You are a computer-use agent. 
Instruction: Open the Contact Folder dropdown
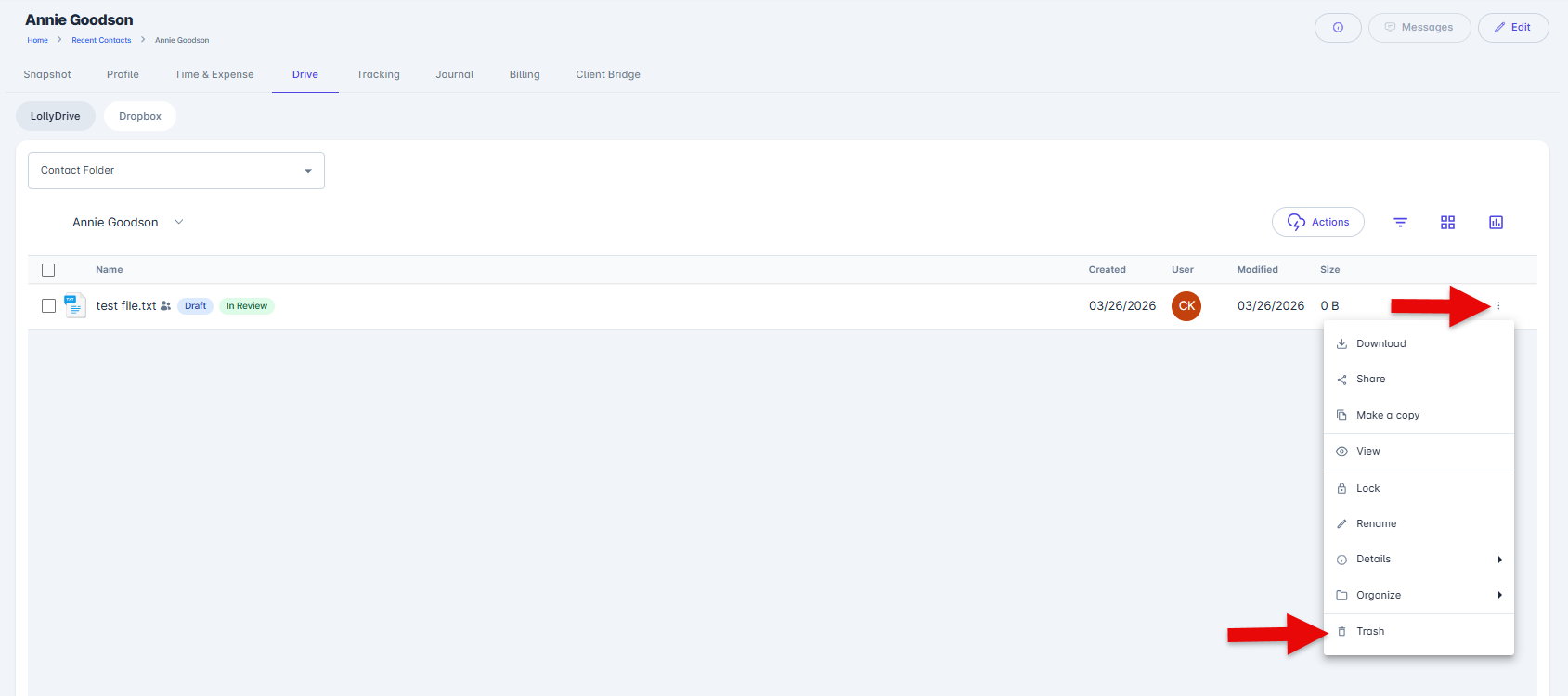(176, 171)
